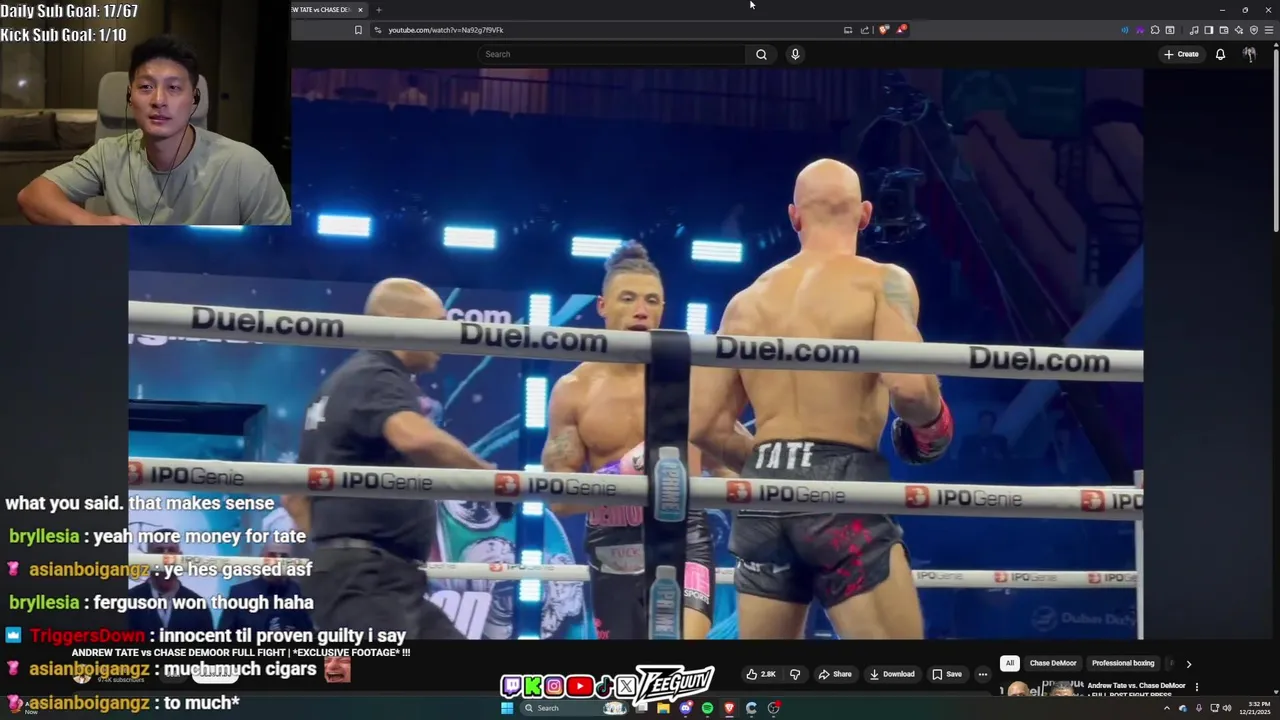Open Spotify from the taskbar
The height and width of the screenshot is (720, 1280).
pyautogui.click(x=707, y=708)
